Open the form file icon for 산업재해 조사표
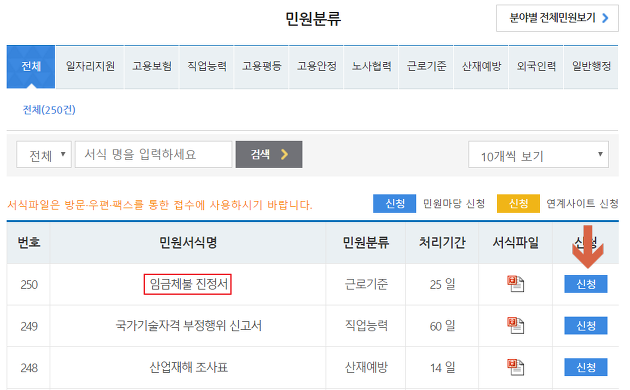The width and height of the screenshot is (630, 390). pos(515,367)
